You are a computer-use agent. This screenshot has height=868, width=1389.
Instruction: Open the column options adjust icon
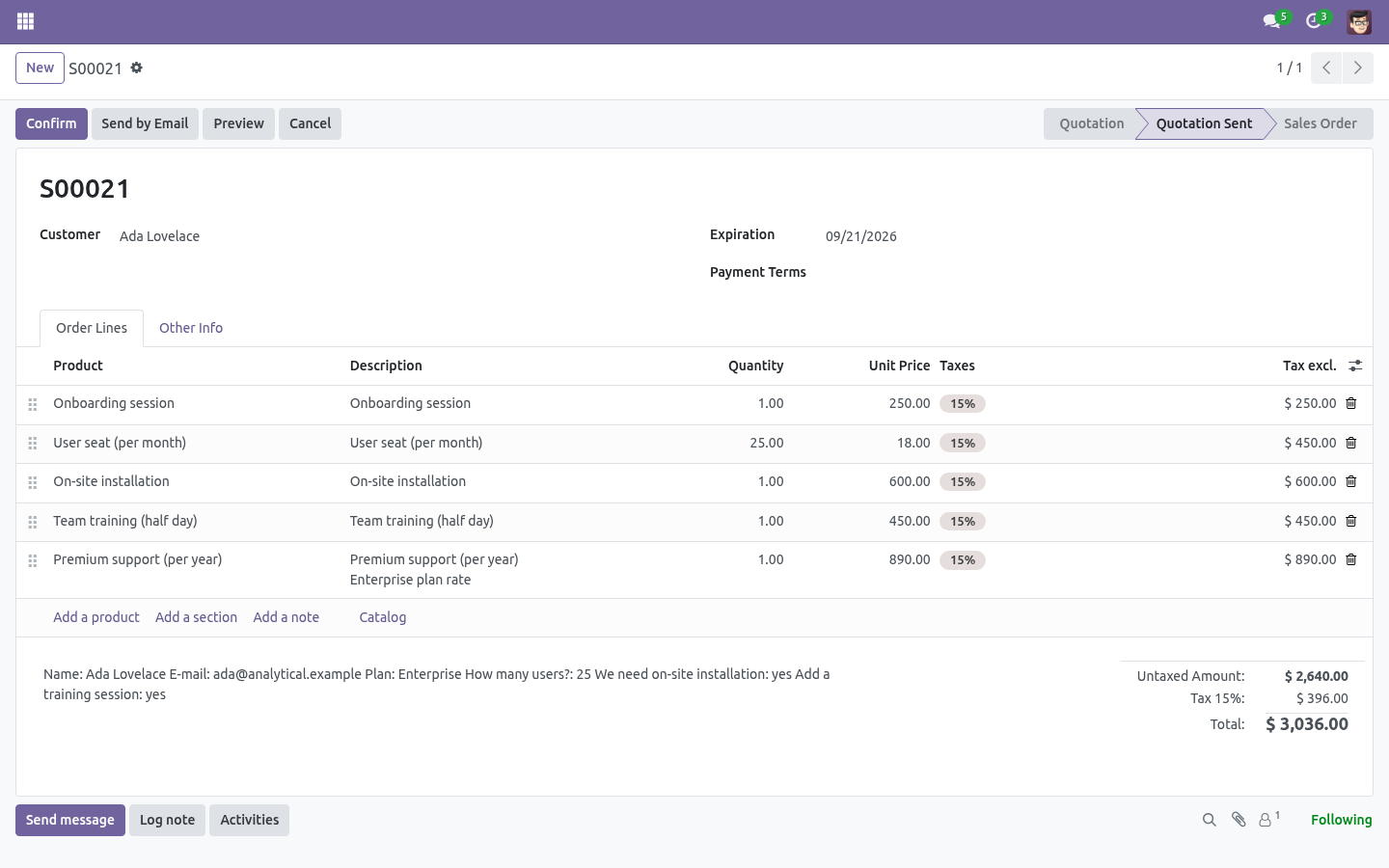tap(1355, 366)
